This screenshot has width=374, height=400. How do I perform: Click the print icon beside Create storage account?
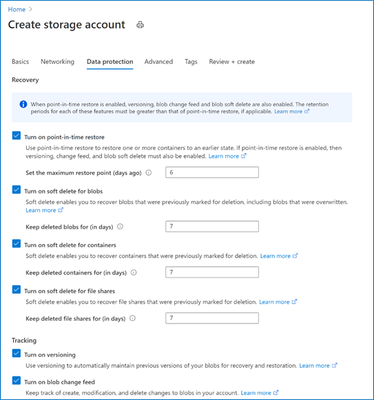pos(140,25)
